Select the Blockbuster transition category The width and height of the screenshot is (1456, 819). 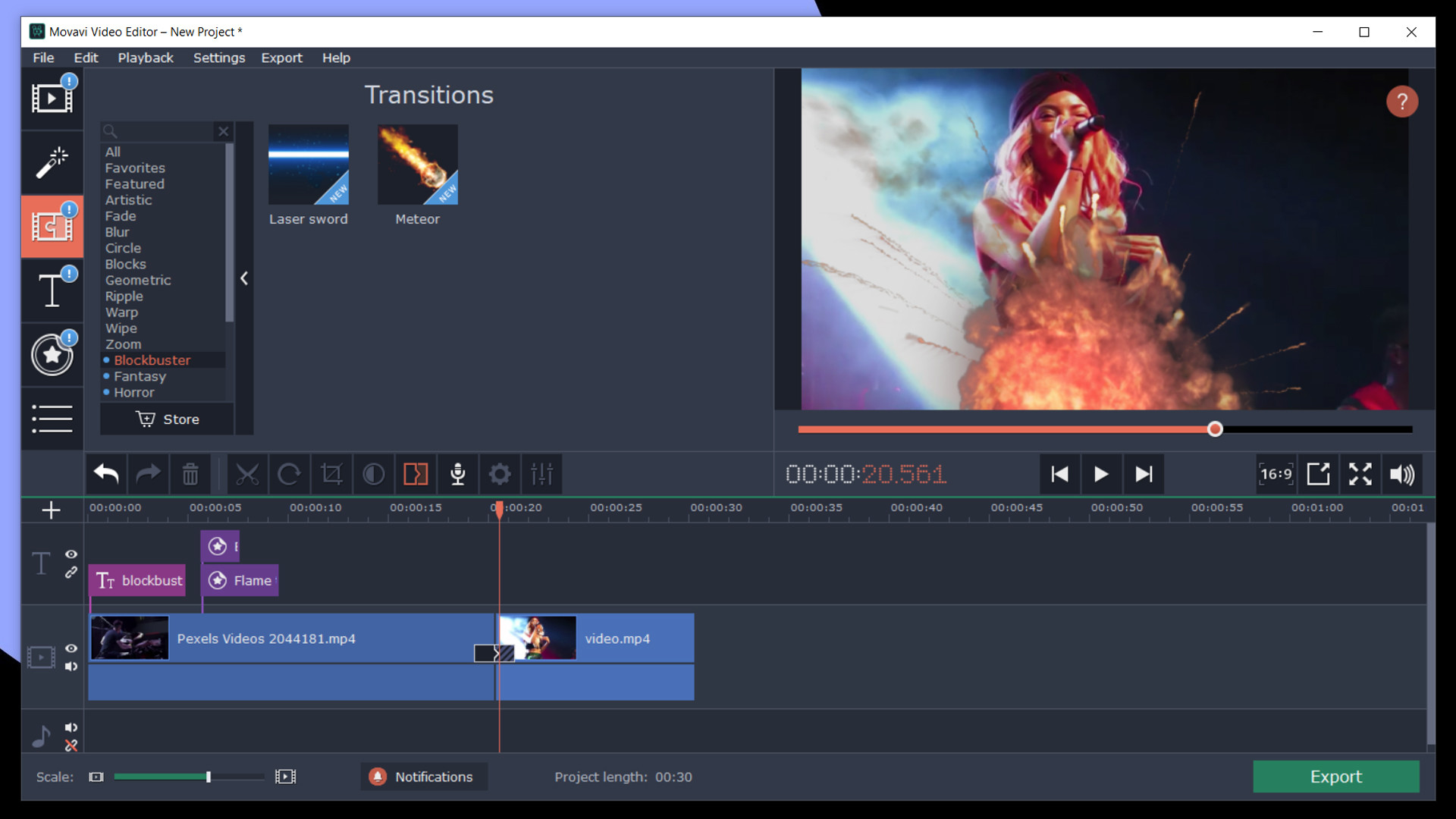pyautogui.click(x=152, y=359)
